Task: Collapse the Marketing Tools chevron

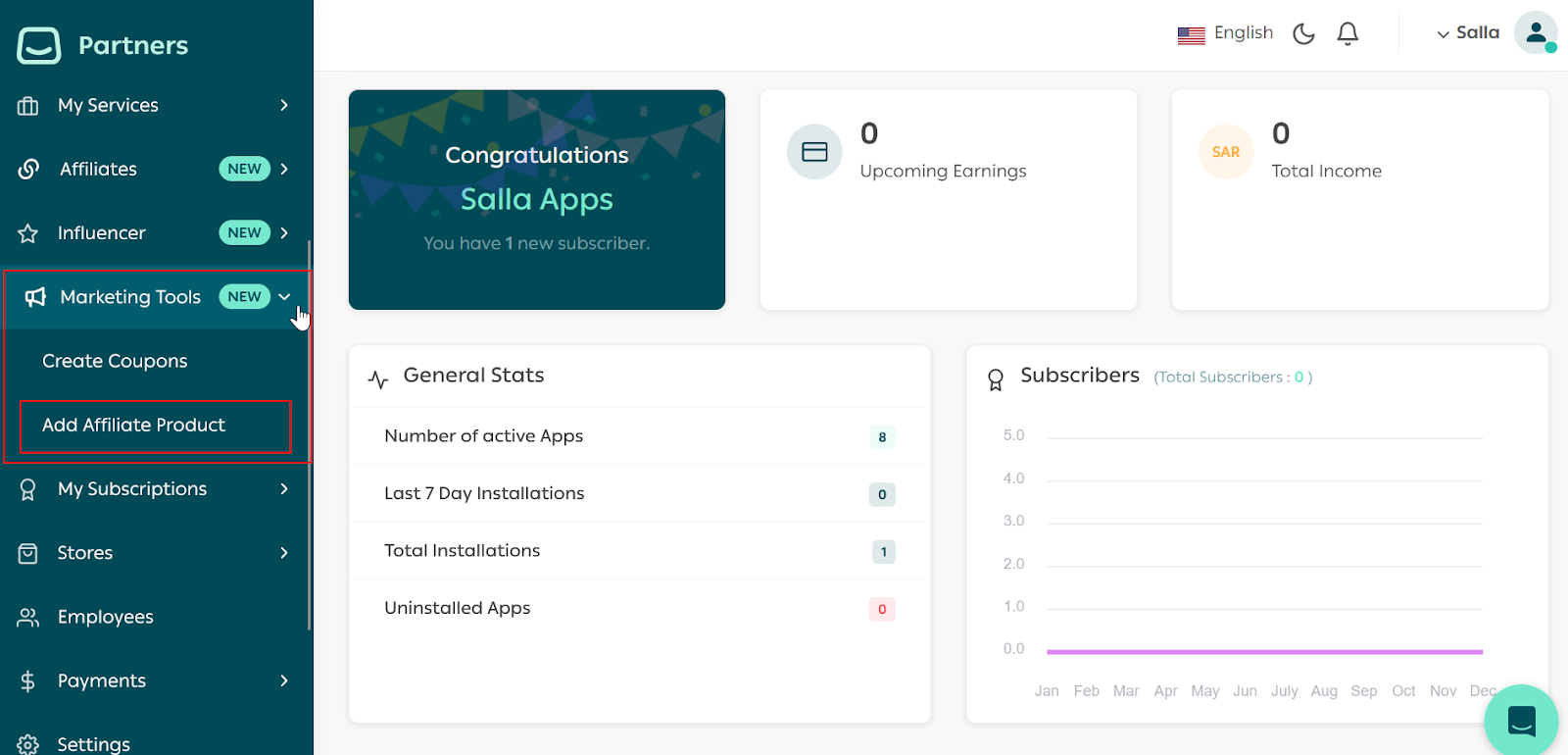Action: point(284,297)
